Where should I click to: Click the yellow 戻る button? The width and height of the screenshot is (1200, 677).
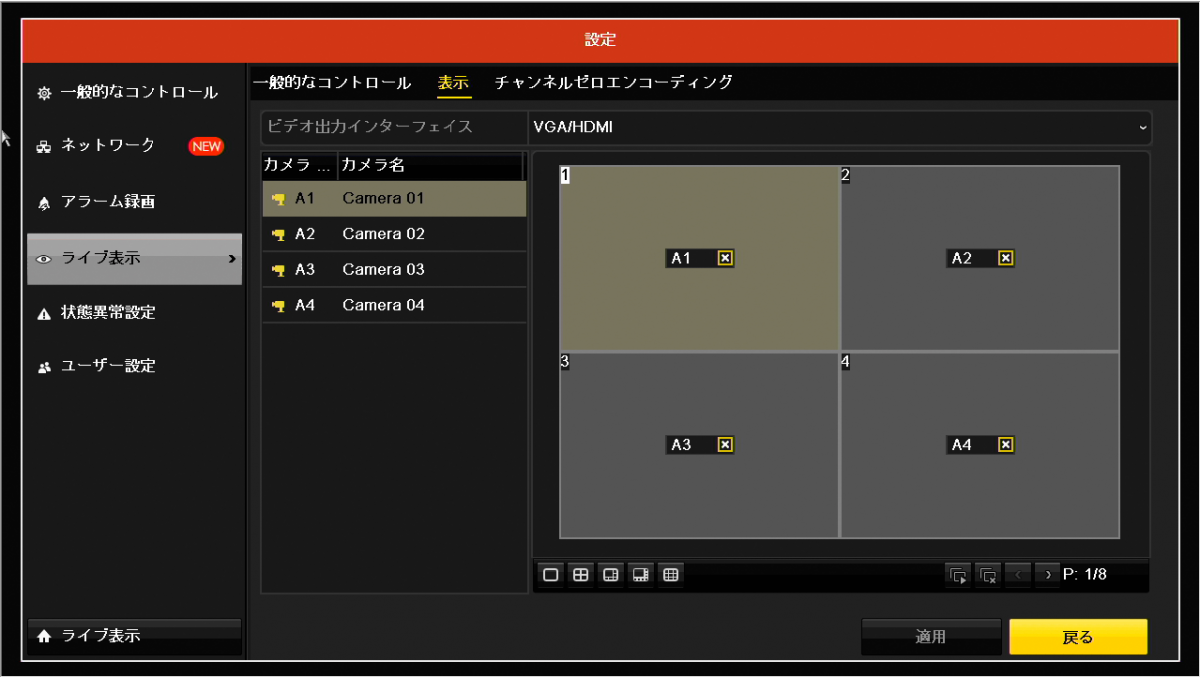coord(1078,637)
